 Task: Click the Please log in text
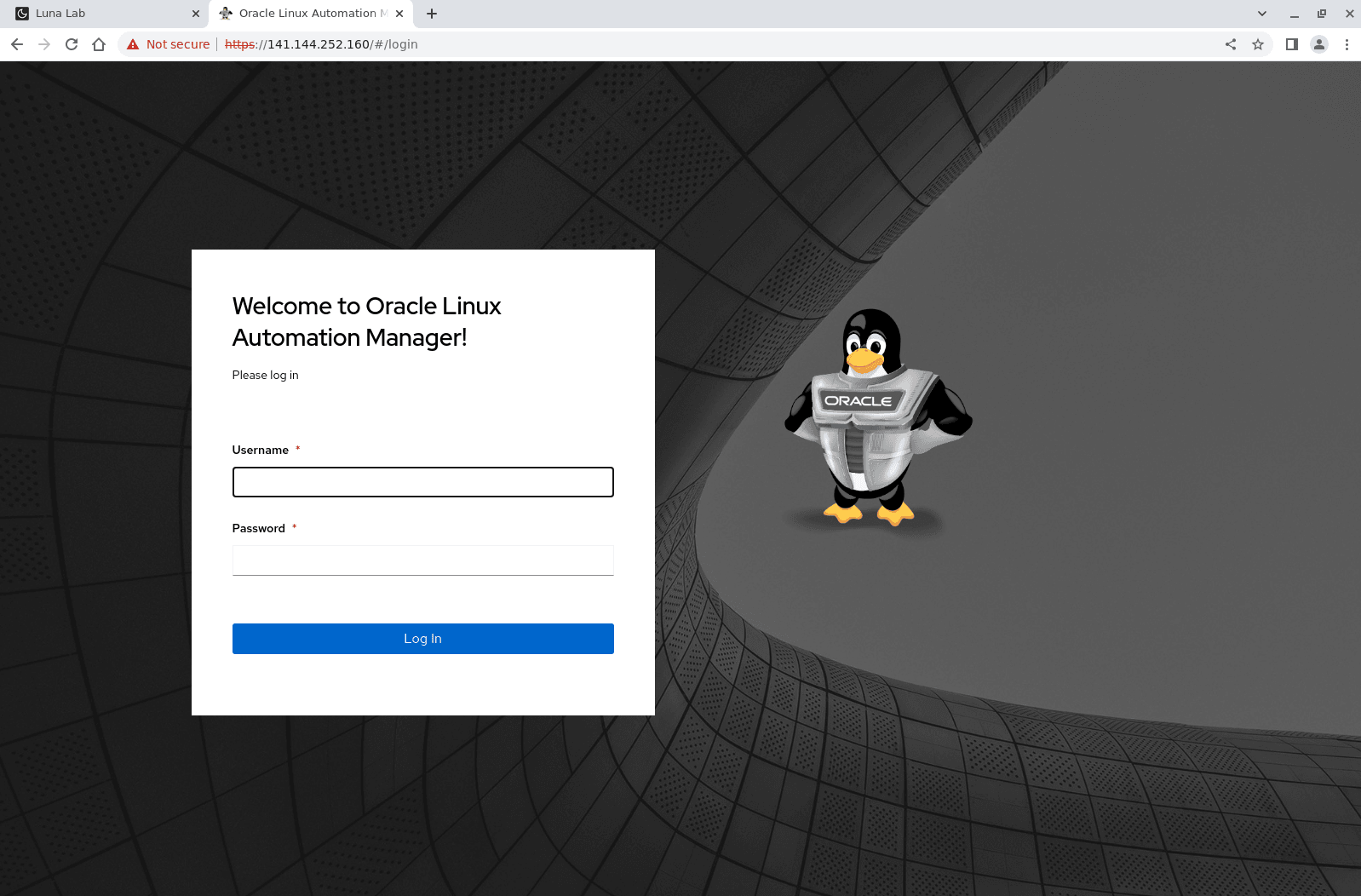[266, 375]
